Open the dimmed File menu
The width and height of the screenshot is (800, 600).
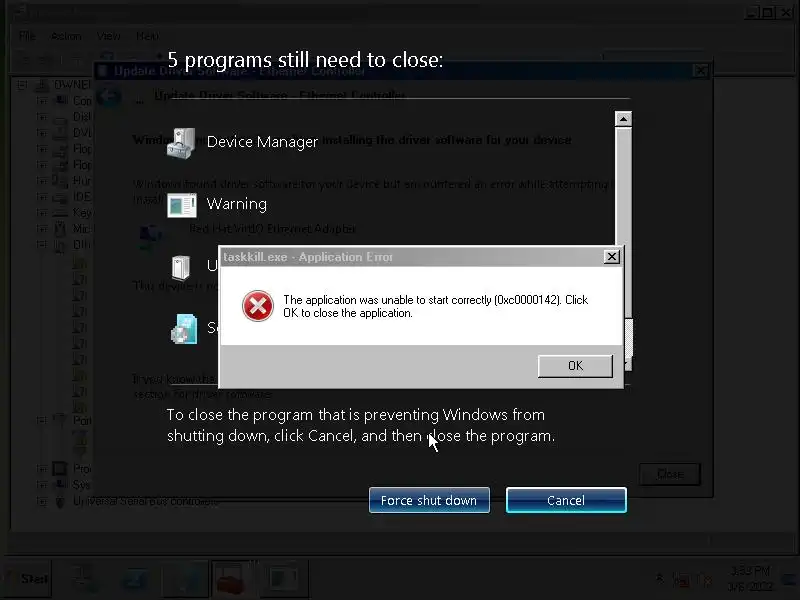click(x=27, y=36)
